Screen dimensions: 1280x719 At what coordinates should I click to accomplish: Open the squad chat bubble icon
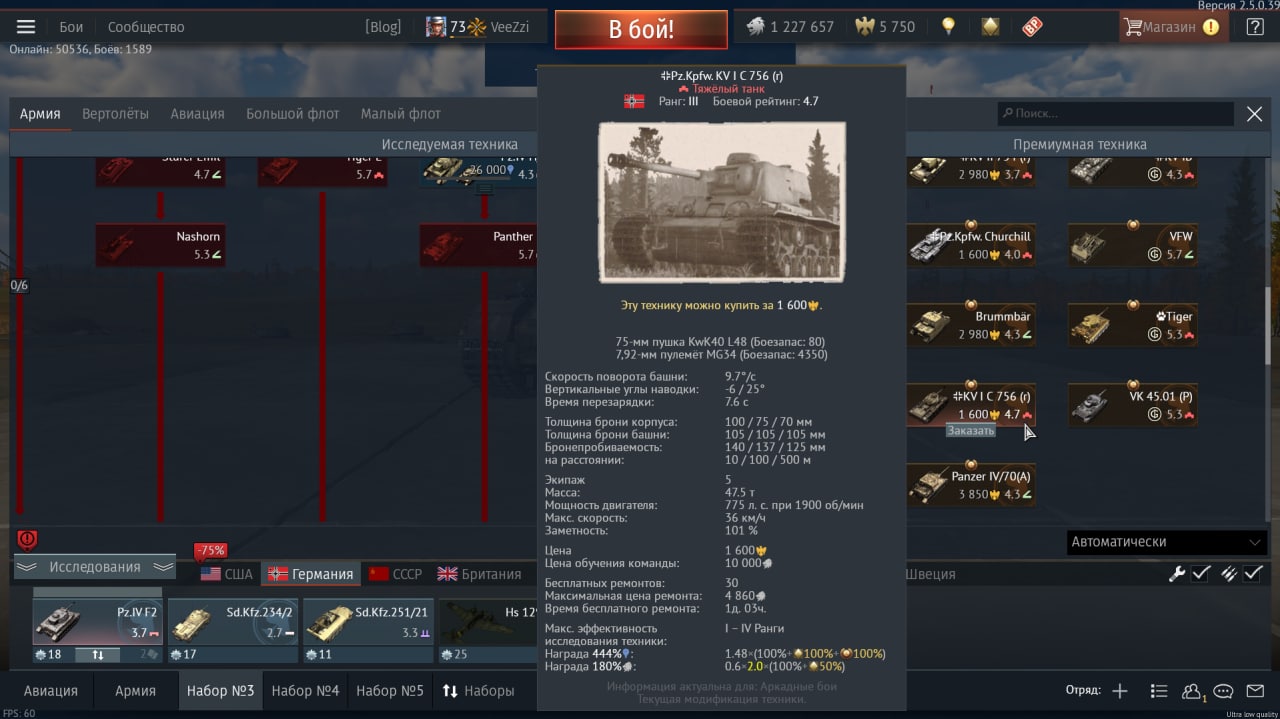[1224, 691]
